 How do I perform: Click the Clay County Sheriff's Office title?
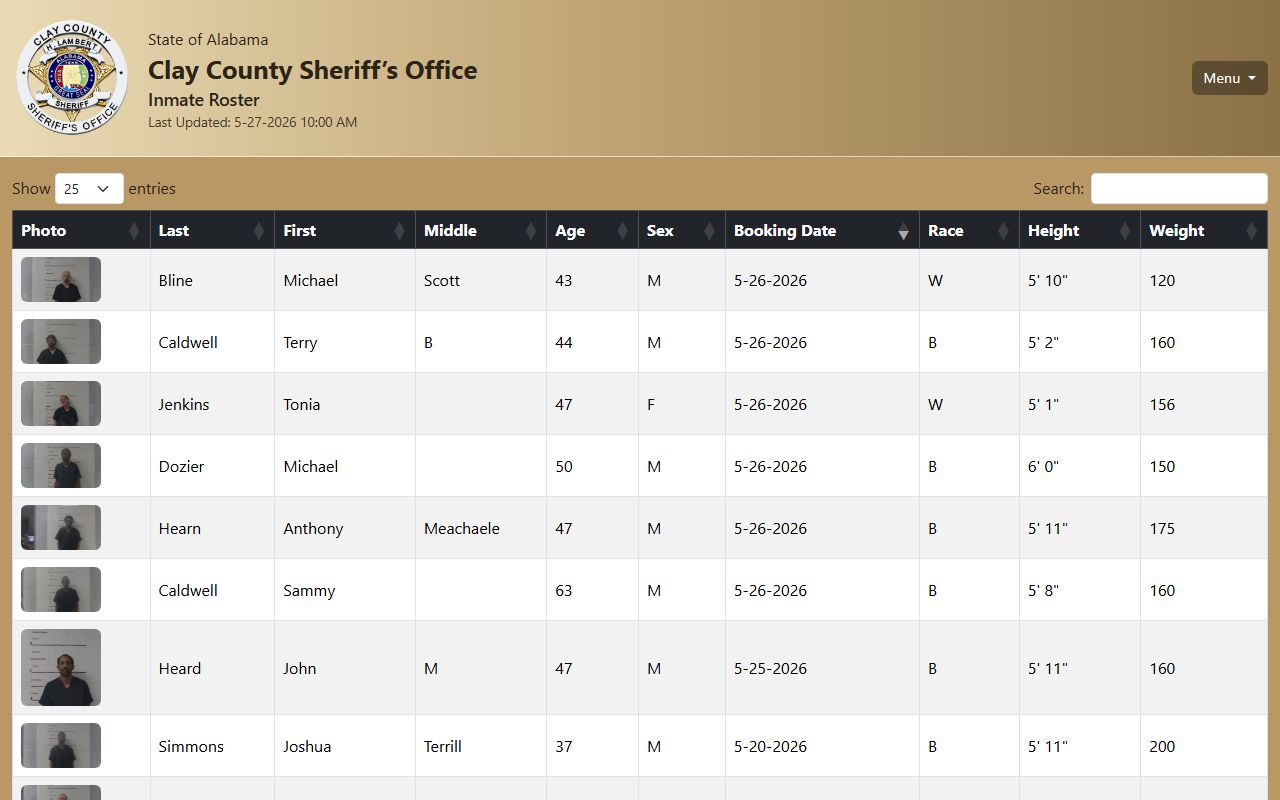[x=313, y=70]
